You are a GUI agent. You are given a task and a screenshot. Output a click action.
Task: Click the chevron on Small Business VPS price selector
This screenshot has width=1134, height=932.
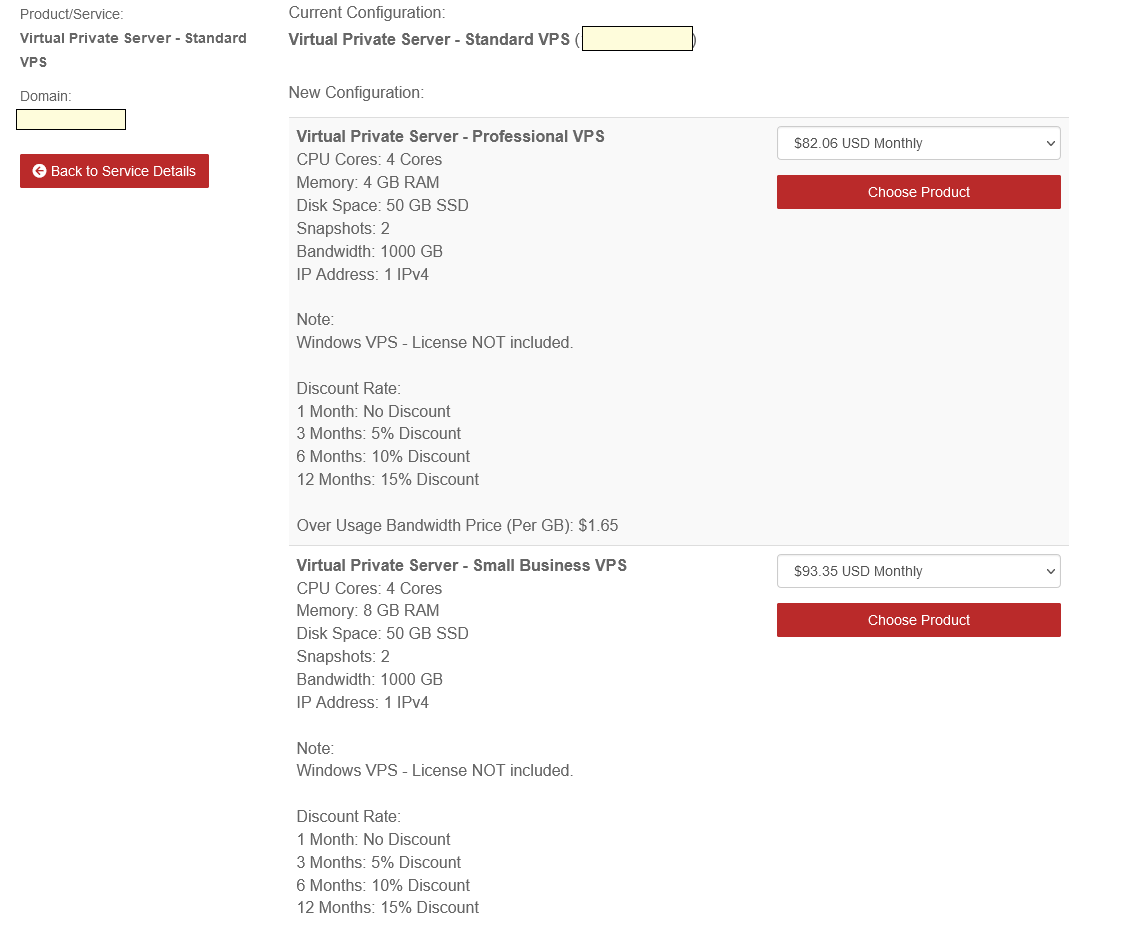click(x=1051, y=571)
